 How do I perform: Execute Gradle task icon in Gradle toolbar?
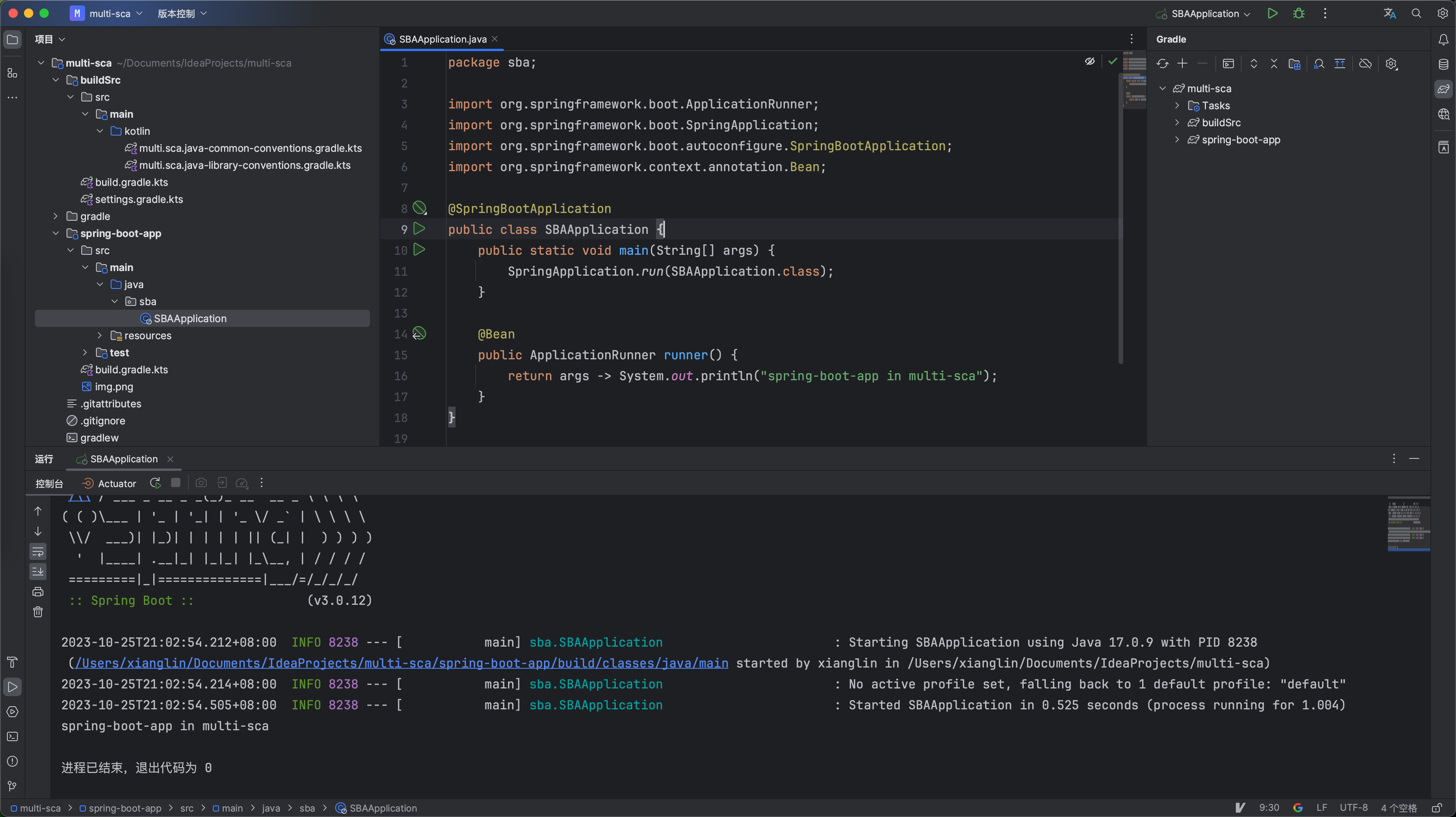tap(1228, 64)
